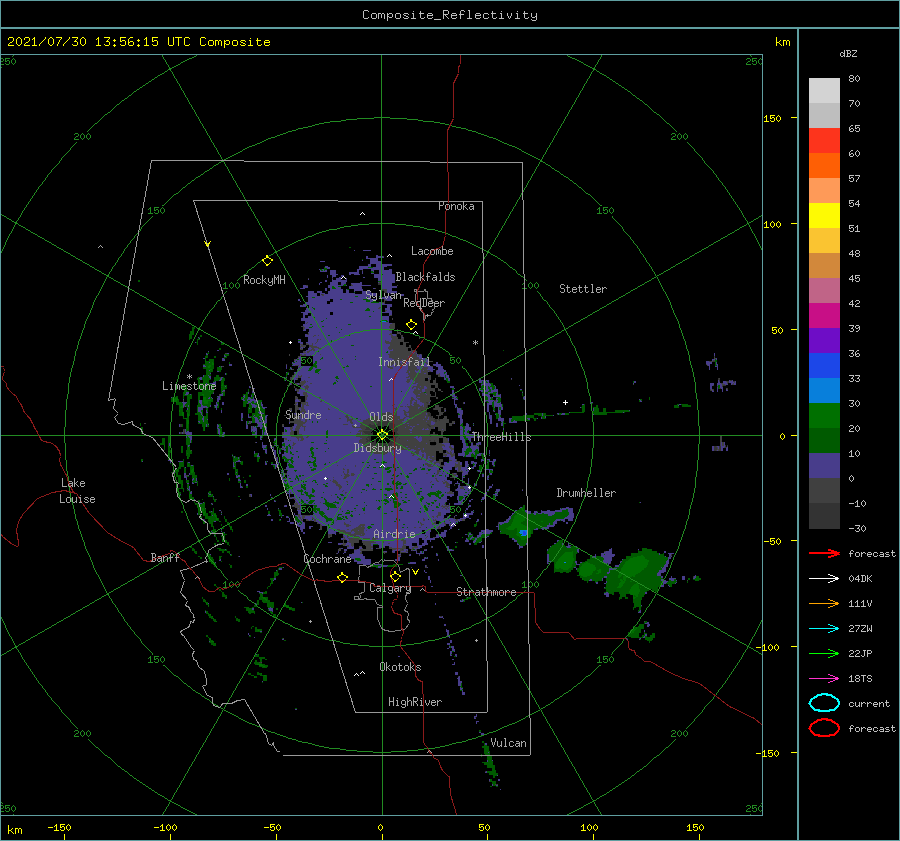Click the Drumheller city label
The width and height of the screenshot is (900, 841).
[586, 493]
